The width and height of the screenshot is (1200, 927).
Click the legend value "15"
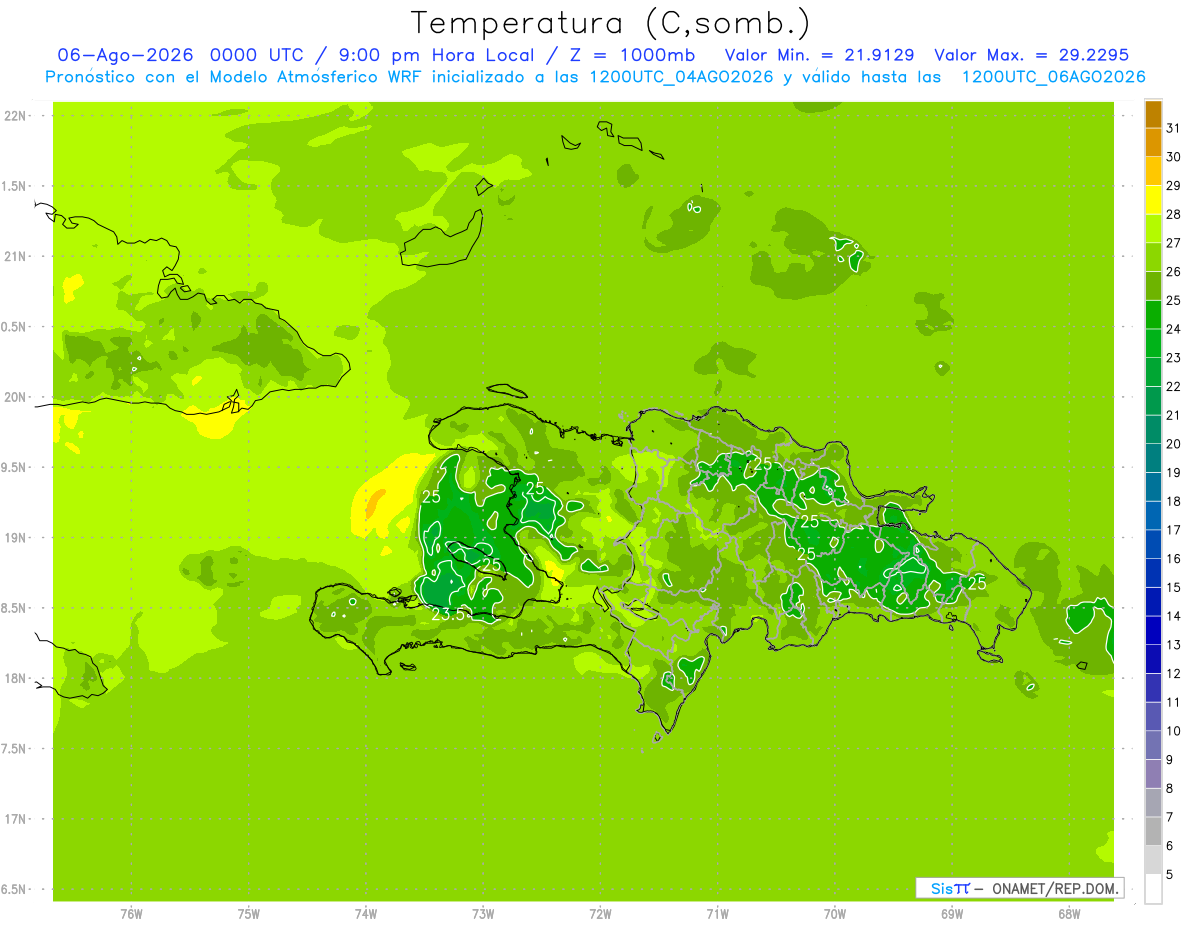pyautogui.click(x=1173, y=587)
